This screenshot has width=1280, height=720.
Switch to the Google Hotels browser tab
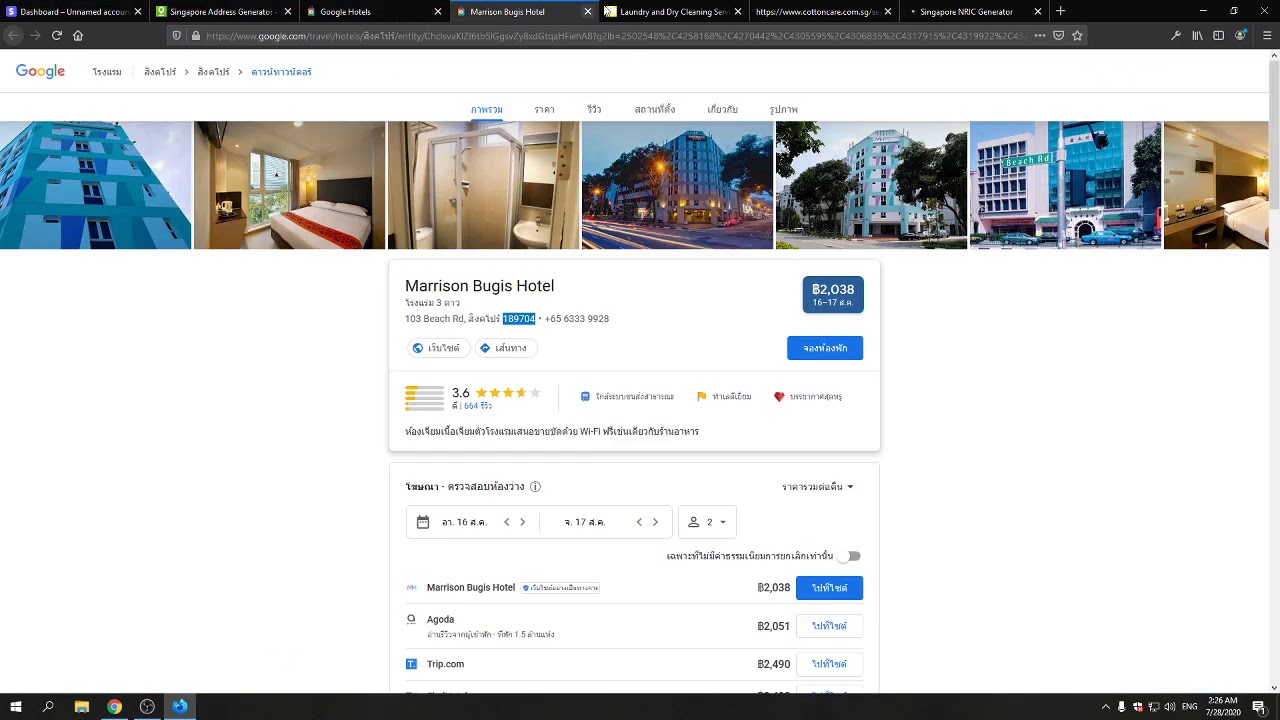coord(373,11)
